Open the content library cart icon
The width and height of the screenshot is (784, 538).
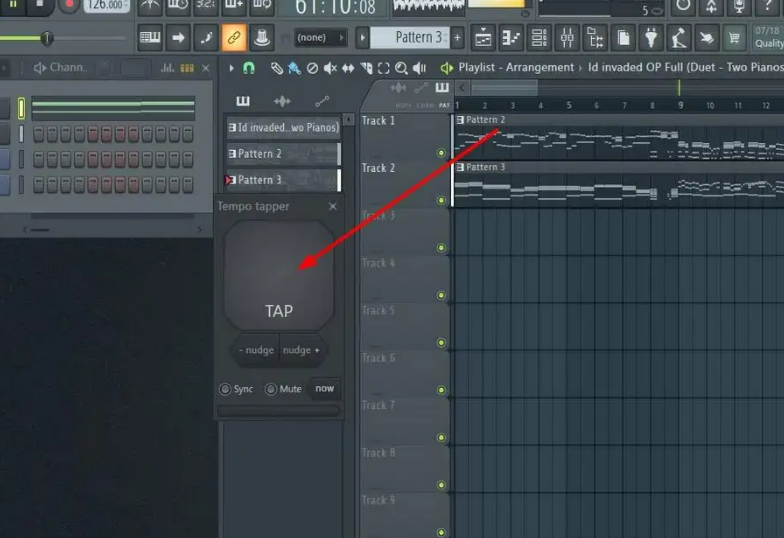pos(734,38)
